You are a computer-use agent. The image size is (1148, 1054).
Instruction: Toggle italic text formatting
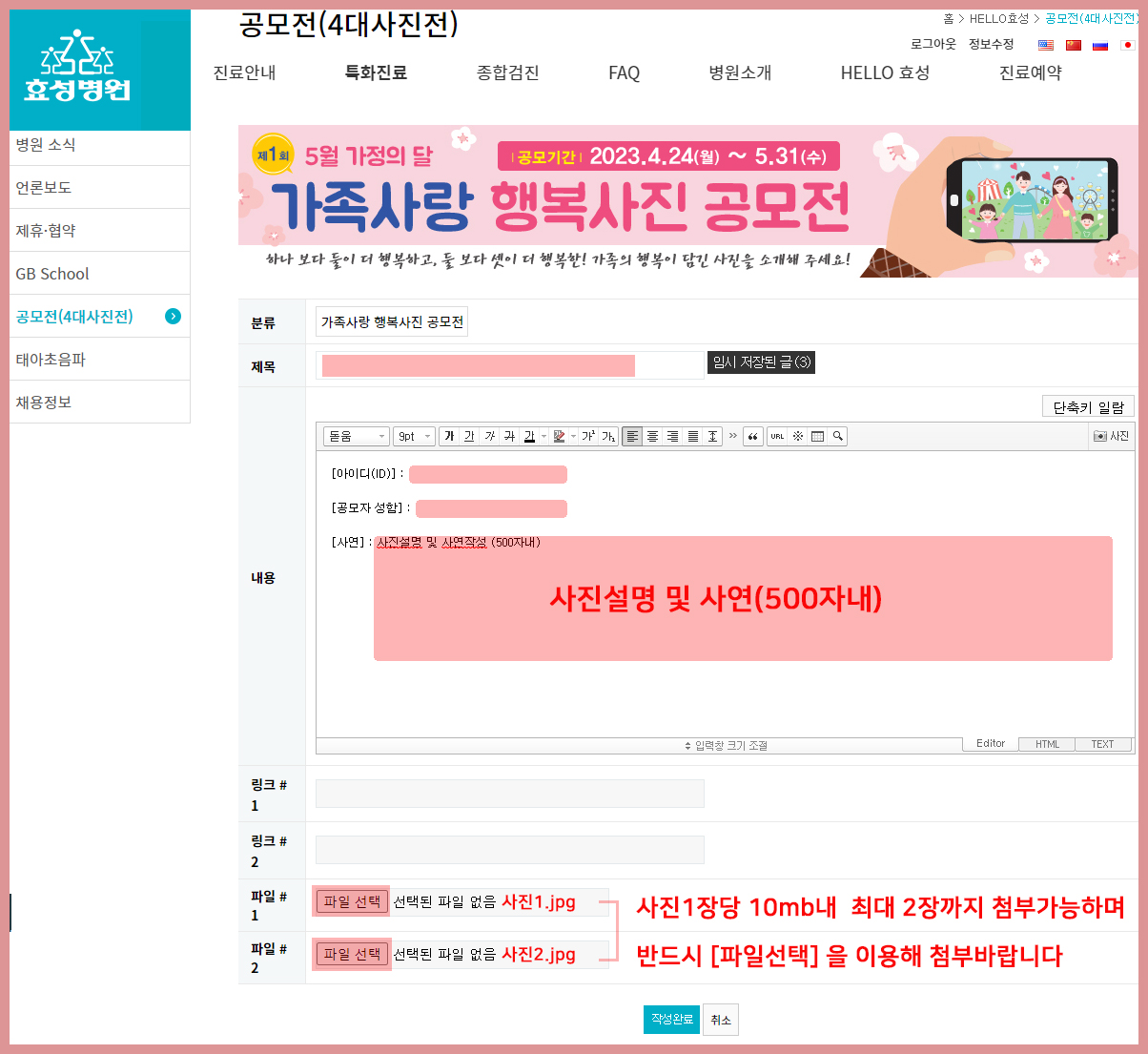(489, 436)
